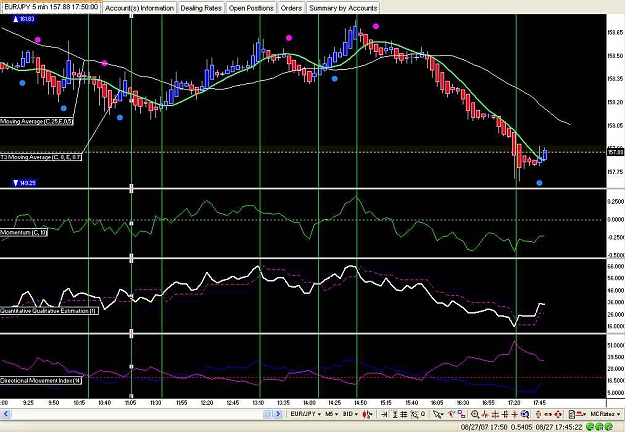The image size is (625, 432).
Task: Click the status bar value 0.5405
Action: (x=521, y=427)
